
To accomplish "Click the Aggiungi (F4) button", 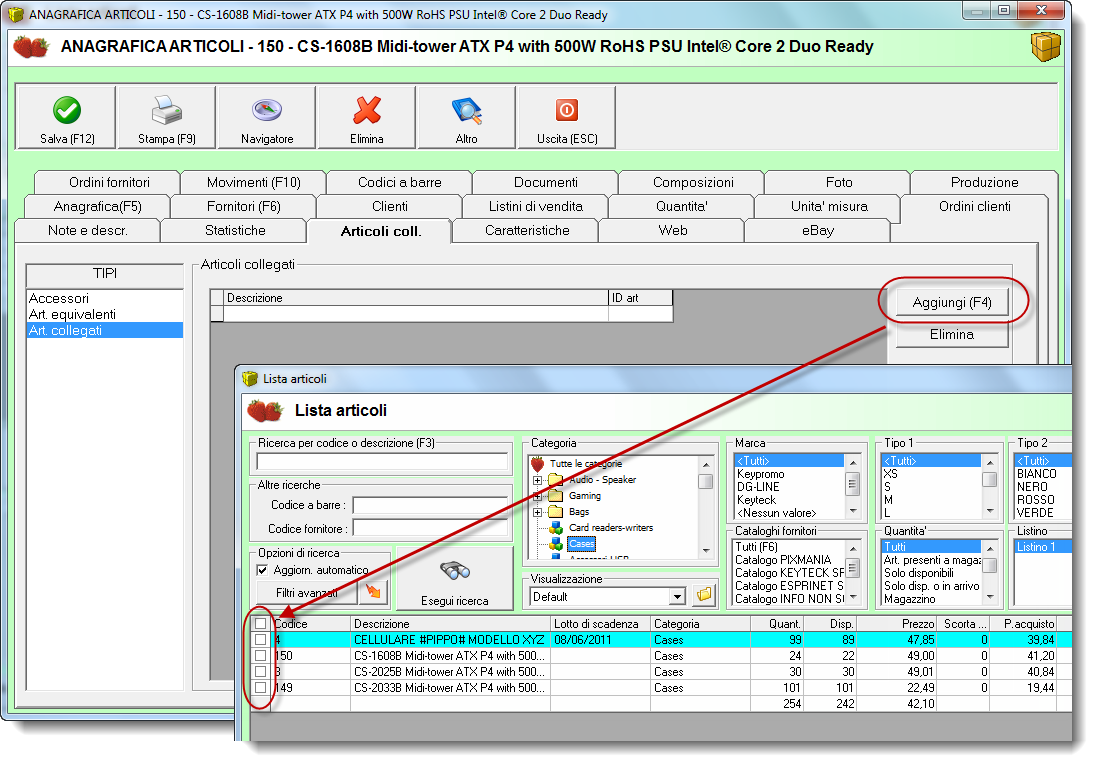I will [951, 302].
